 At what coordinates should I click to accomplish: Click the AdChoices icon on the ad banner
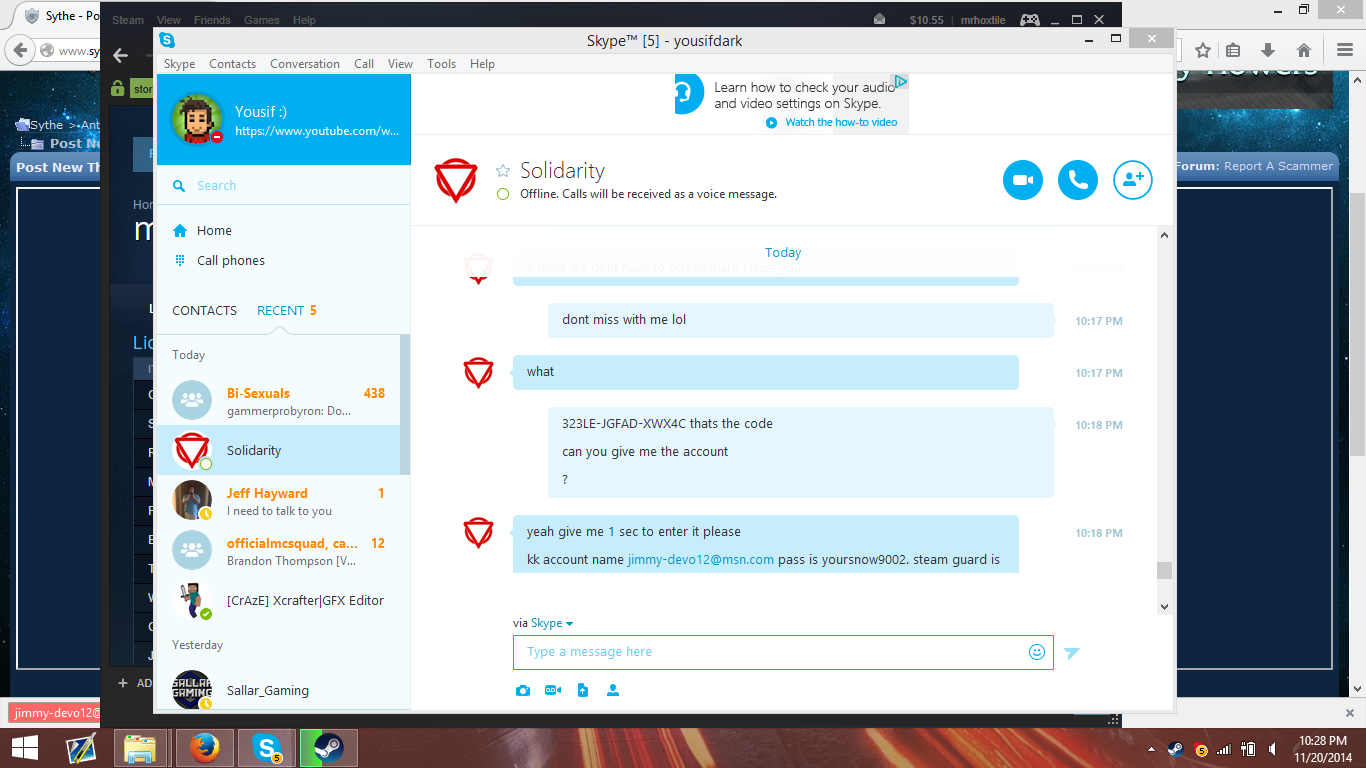(x=901, y=81)
